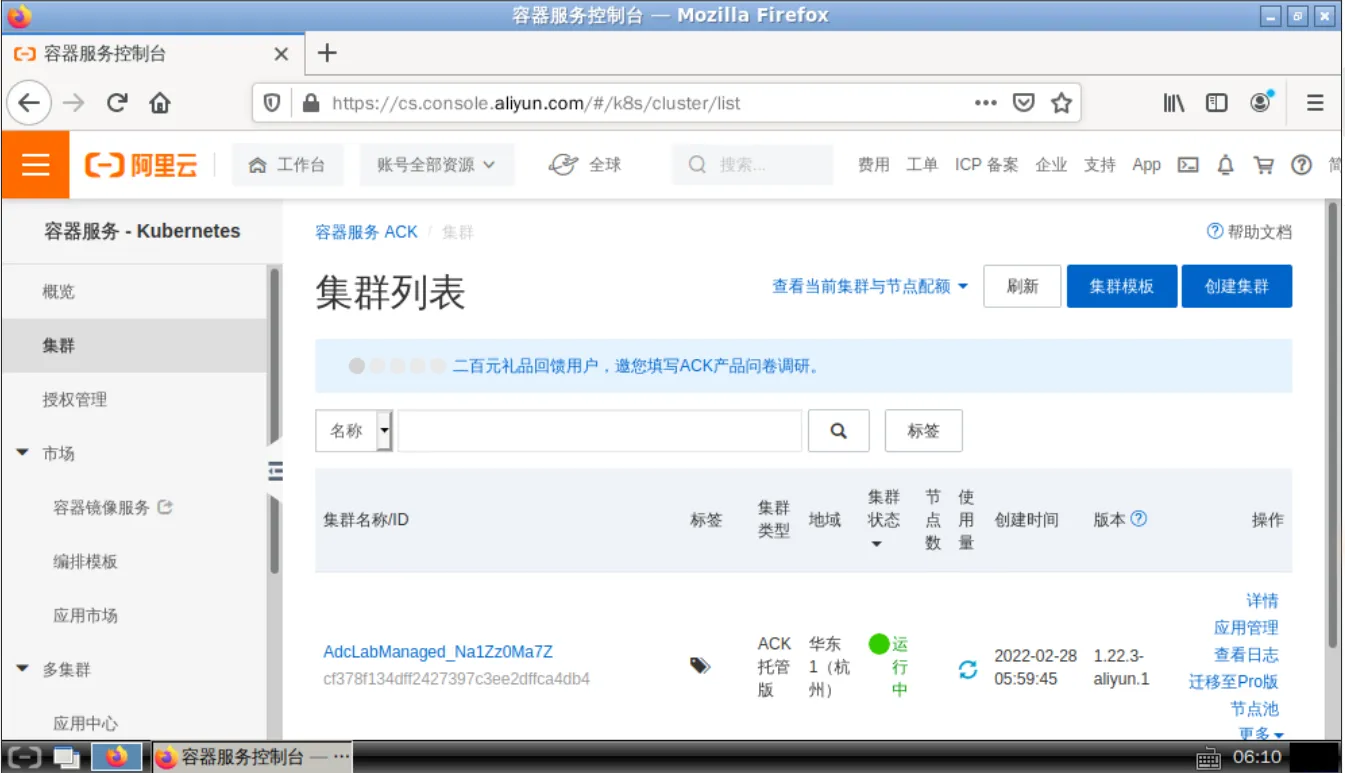Click the 标签 filter button
Viewport: 1345px width, 773px height.
(924, 431)
